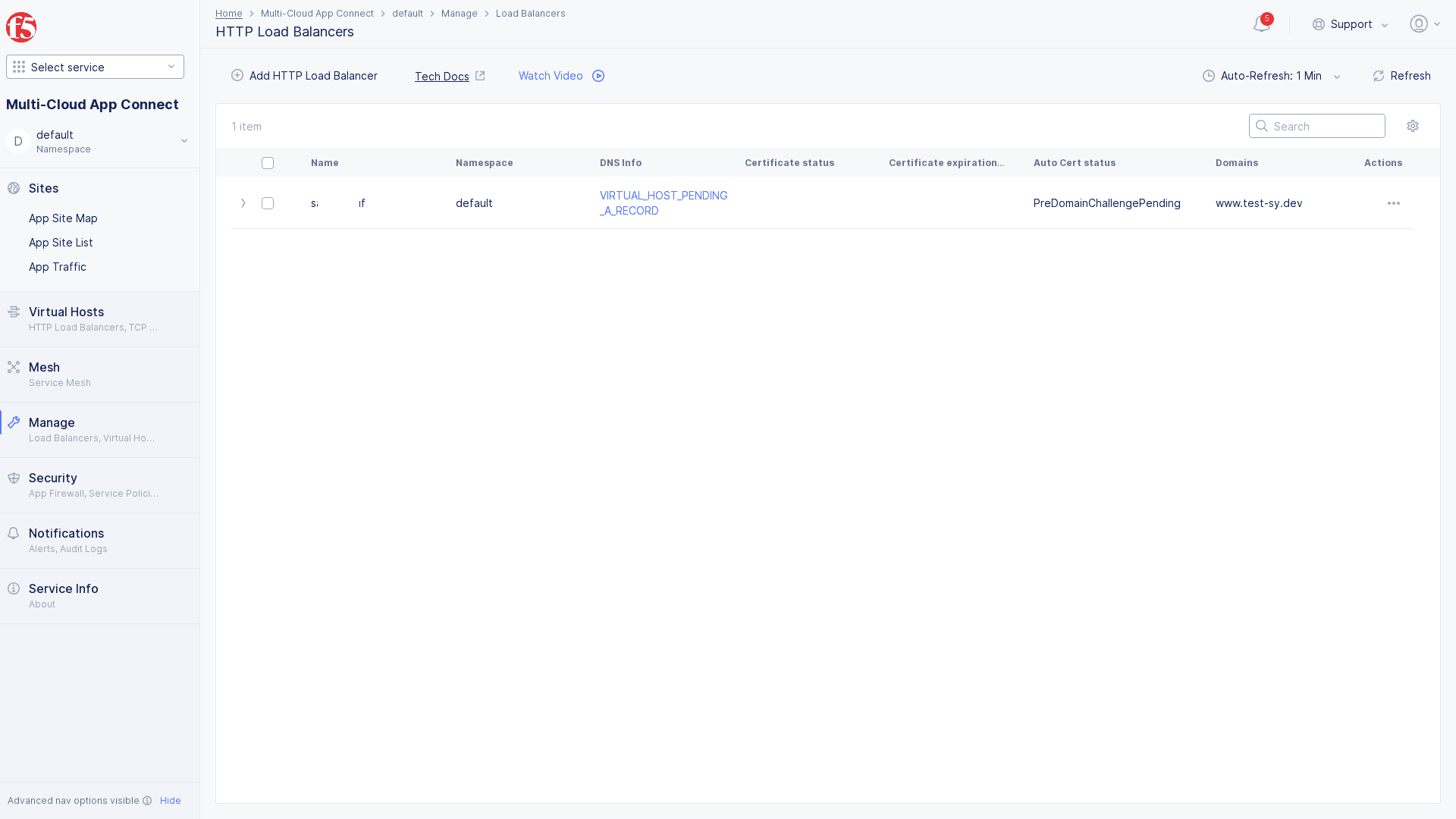Click the table settings gear icon
The width and height of the screenshot is (1456, 819).
(x=1412, y=126)
